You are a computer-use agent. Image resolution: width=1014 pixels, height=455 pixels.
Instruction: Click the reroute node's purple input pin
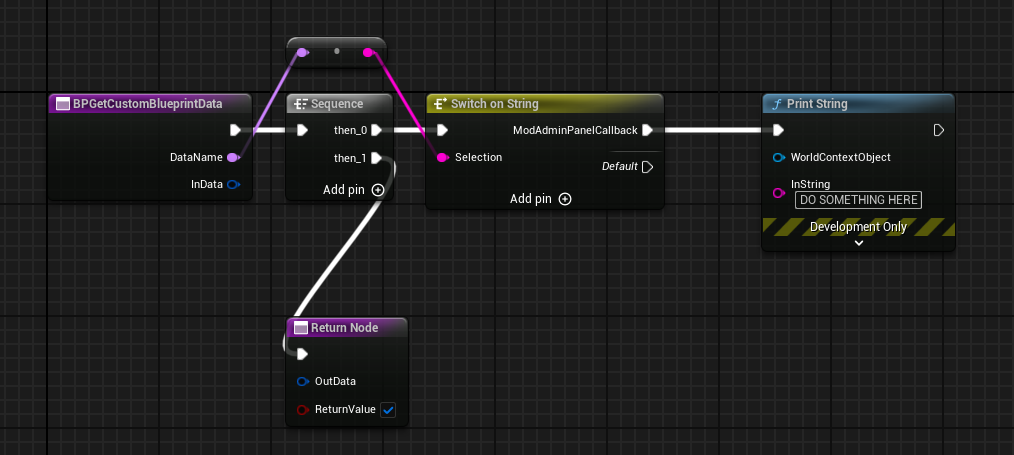point(304,52)
